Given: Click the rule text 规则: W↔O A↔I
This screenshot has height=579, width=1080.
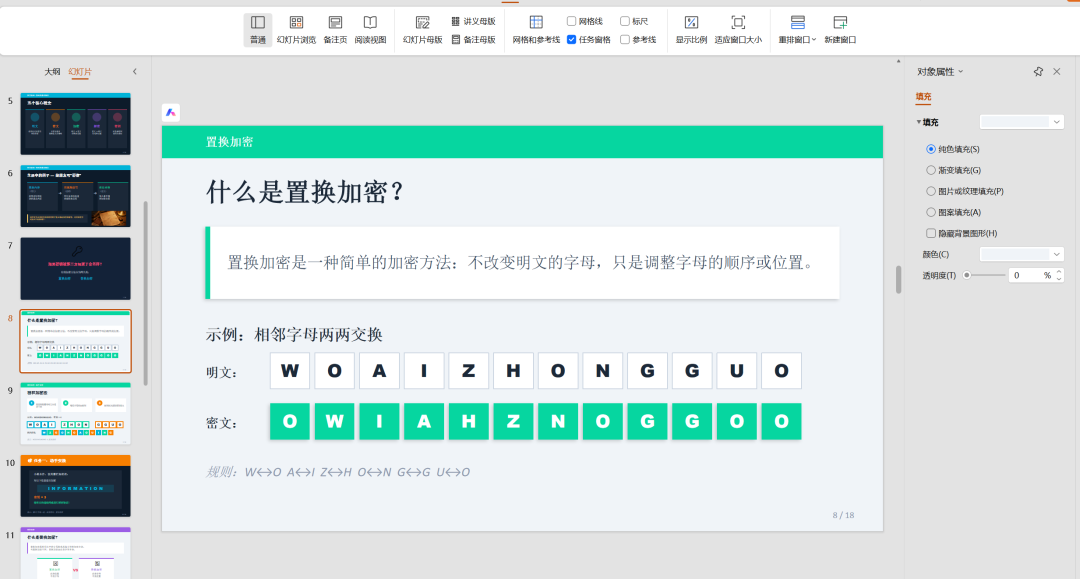Looking at the screenshot, I should (338, 472).
